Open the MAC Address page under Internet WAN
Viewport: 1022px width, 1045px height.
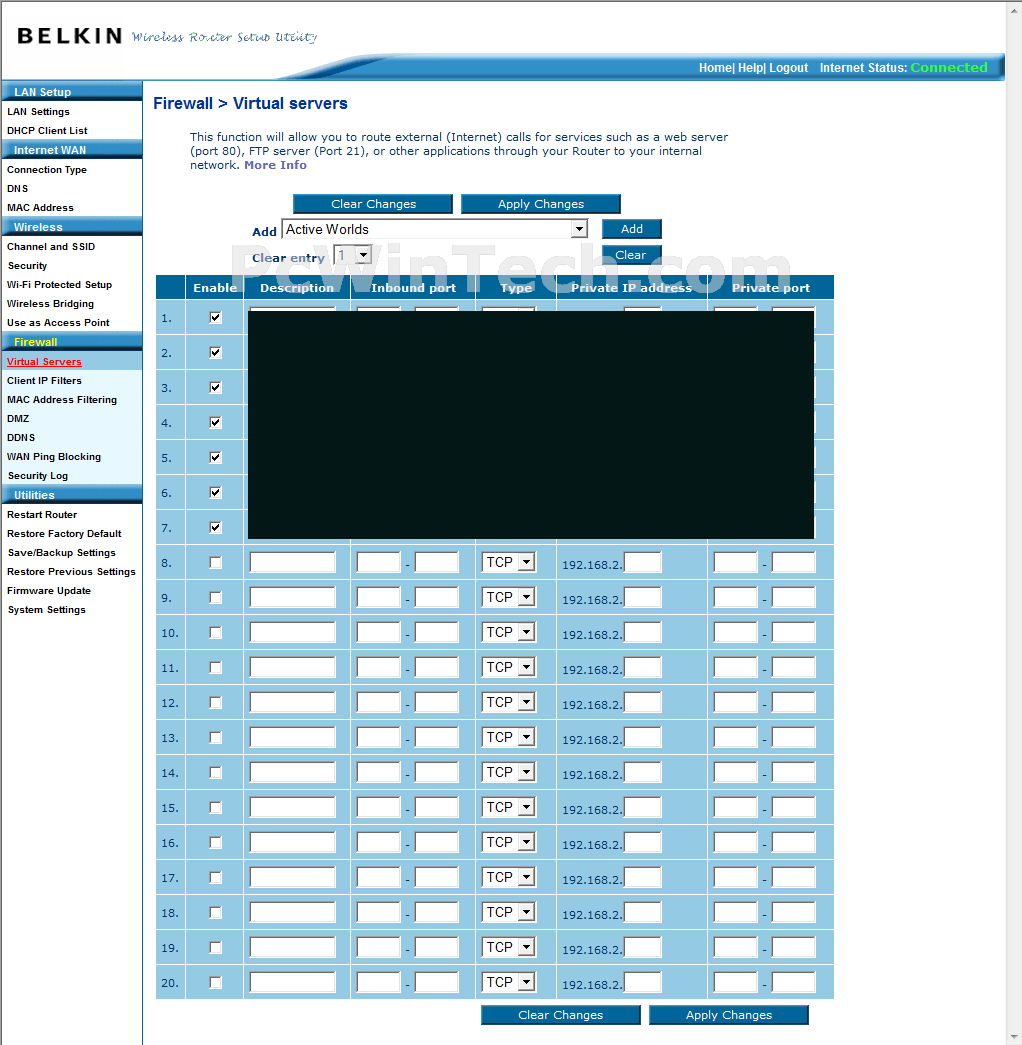click(40, 208)
